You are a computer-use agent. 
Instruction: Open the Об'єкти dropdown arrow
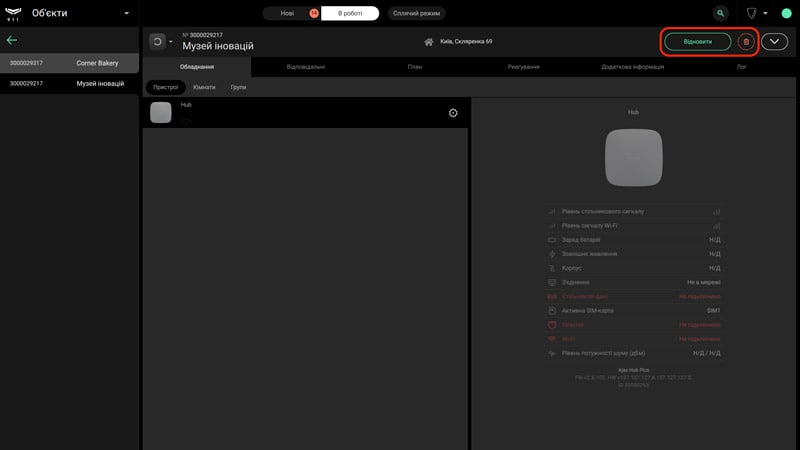tap(127, 13)
